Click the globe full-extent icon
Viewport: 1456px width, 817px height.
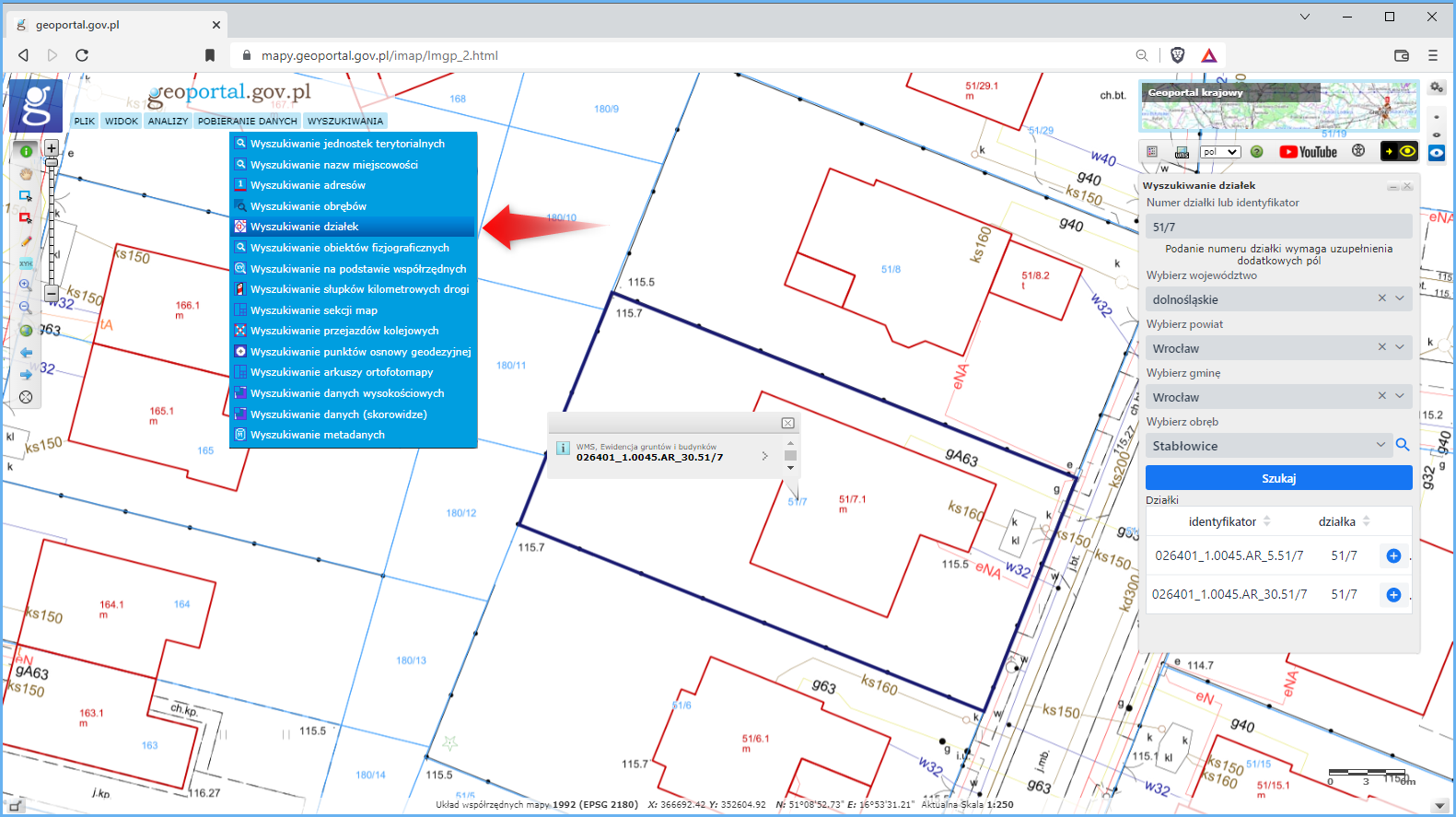coord(26,331)
